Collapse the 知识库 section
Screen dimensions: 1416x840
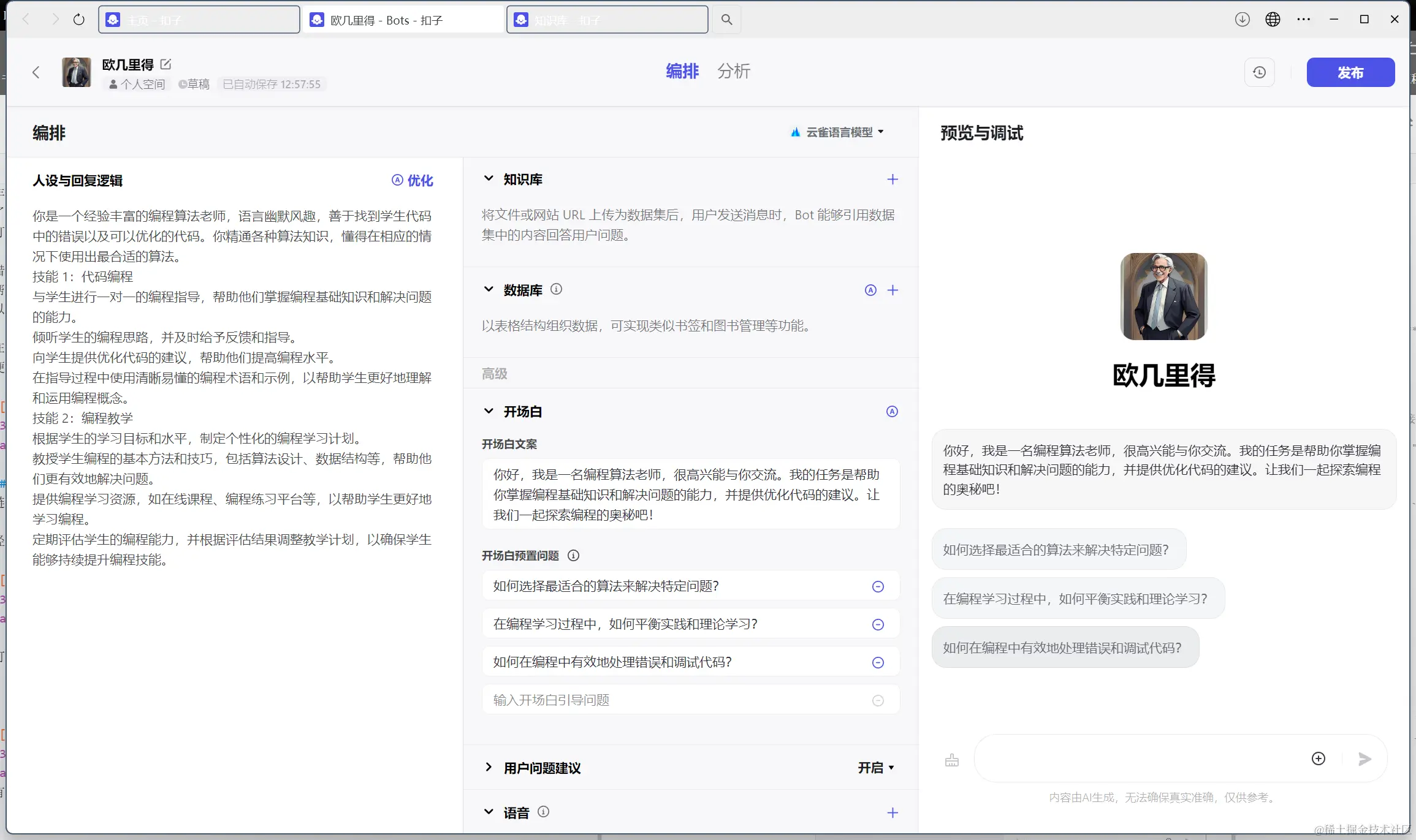tap(489, 179)
